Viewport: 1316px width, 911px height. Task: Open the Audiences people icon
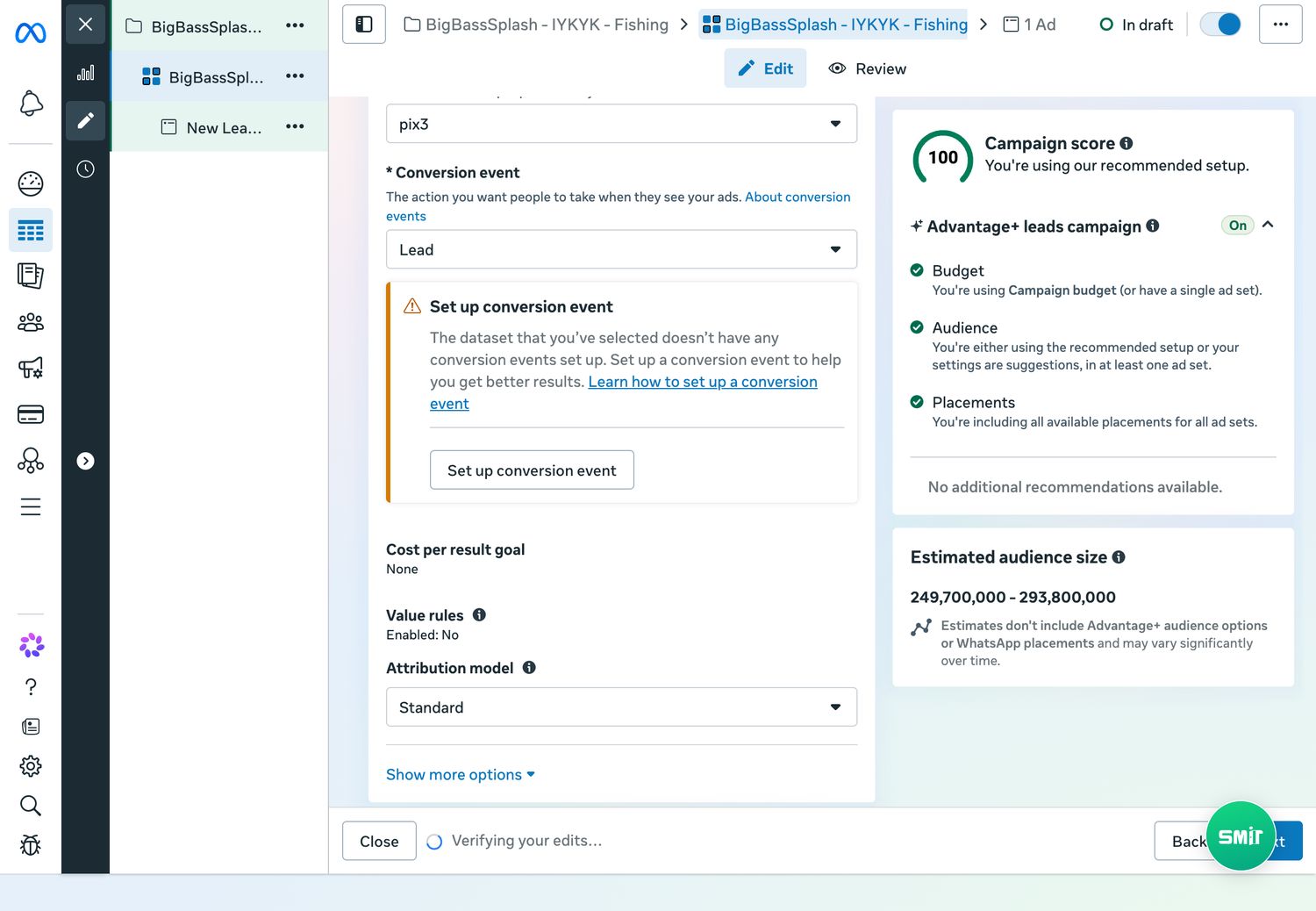coord(31,322)
